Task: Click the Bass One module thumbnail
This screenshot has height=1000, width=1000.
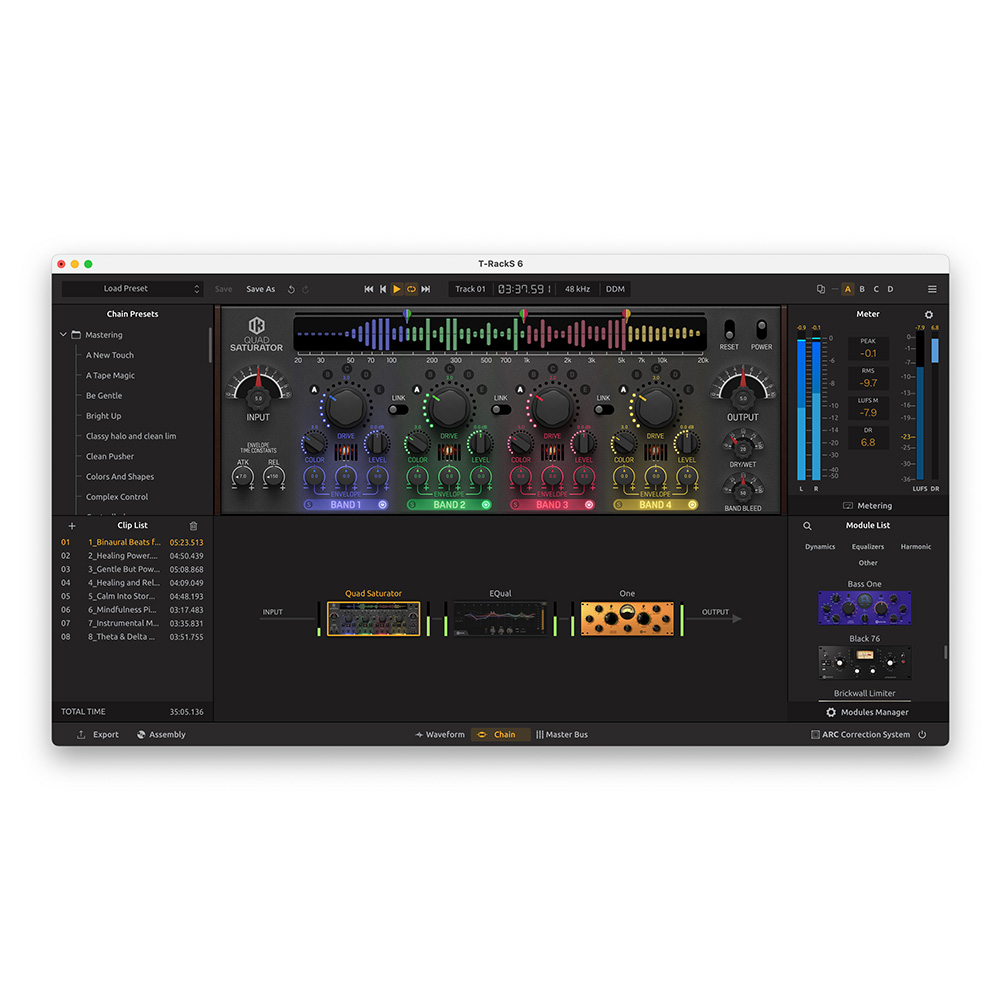Action: click(x=865, y=608)
